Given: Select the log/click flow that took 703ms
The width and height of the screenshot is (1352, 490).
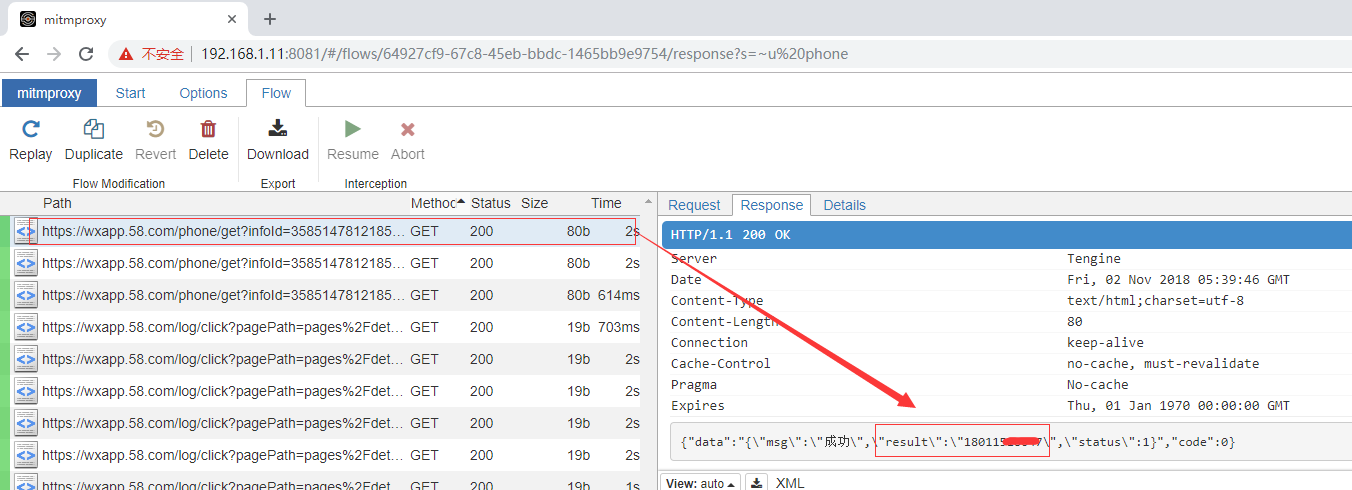Looking at the screenshot, I should [320, 327].
